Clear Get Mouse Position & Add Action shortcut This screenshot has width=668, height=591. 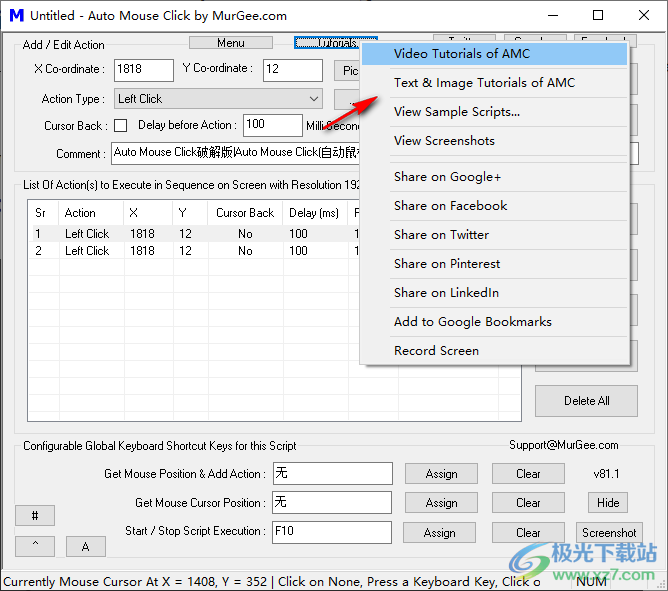point(528,474)
